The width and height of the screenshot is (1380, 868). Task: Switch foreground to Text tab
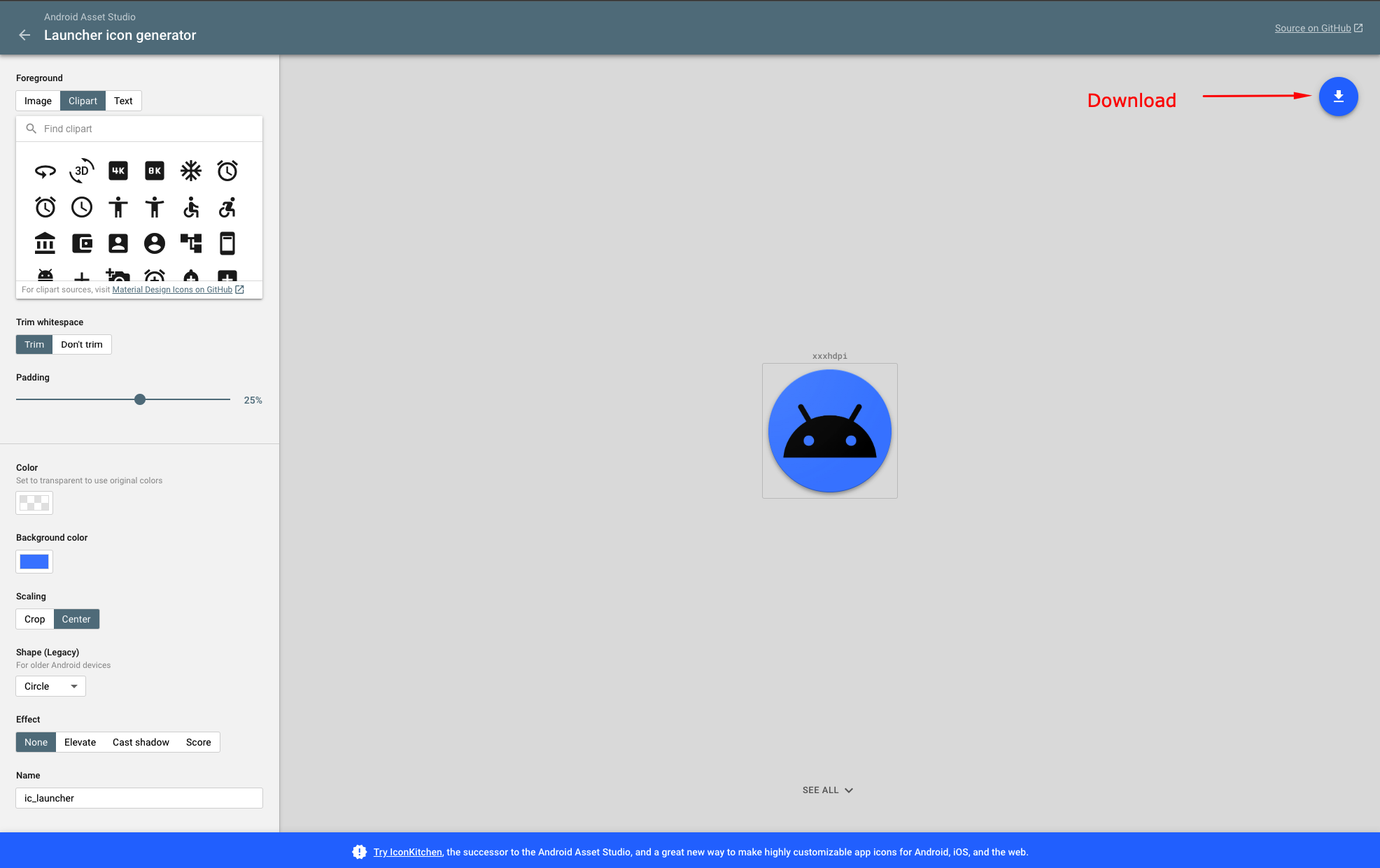(x=123, y=101)
